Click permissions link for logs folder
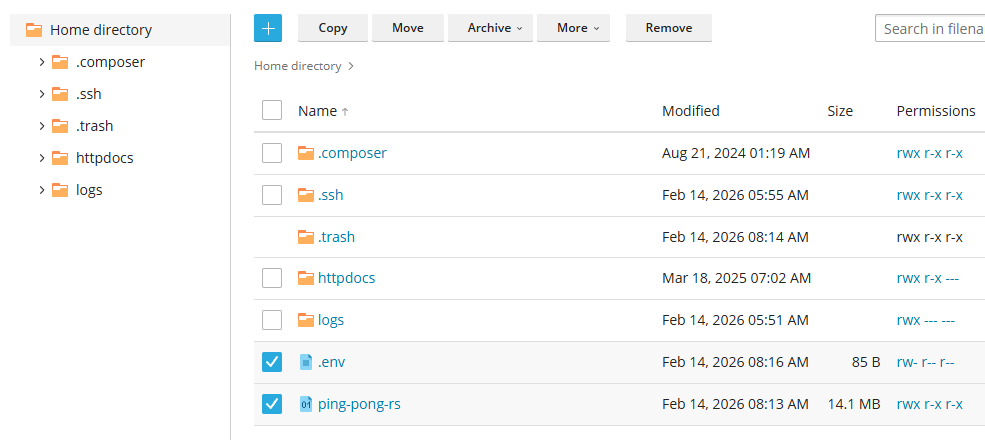The width and height of the screenshot is (985, 440). 925,320
